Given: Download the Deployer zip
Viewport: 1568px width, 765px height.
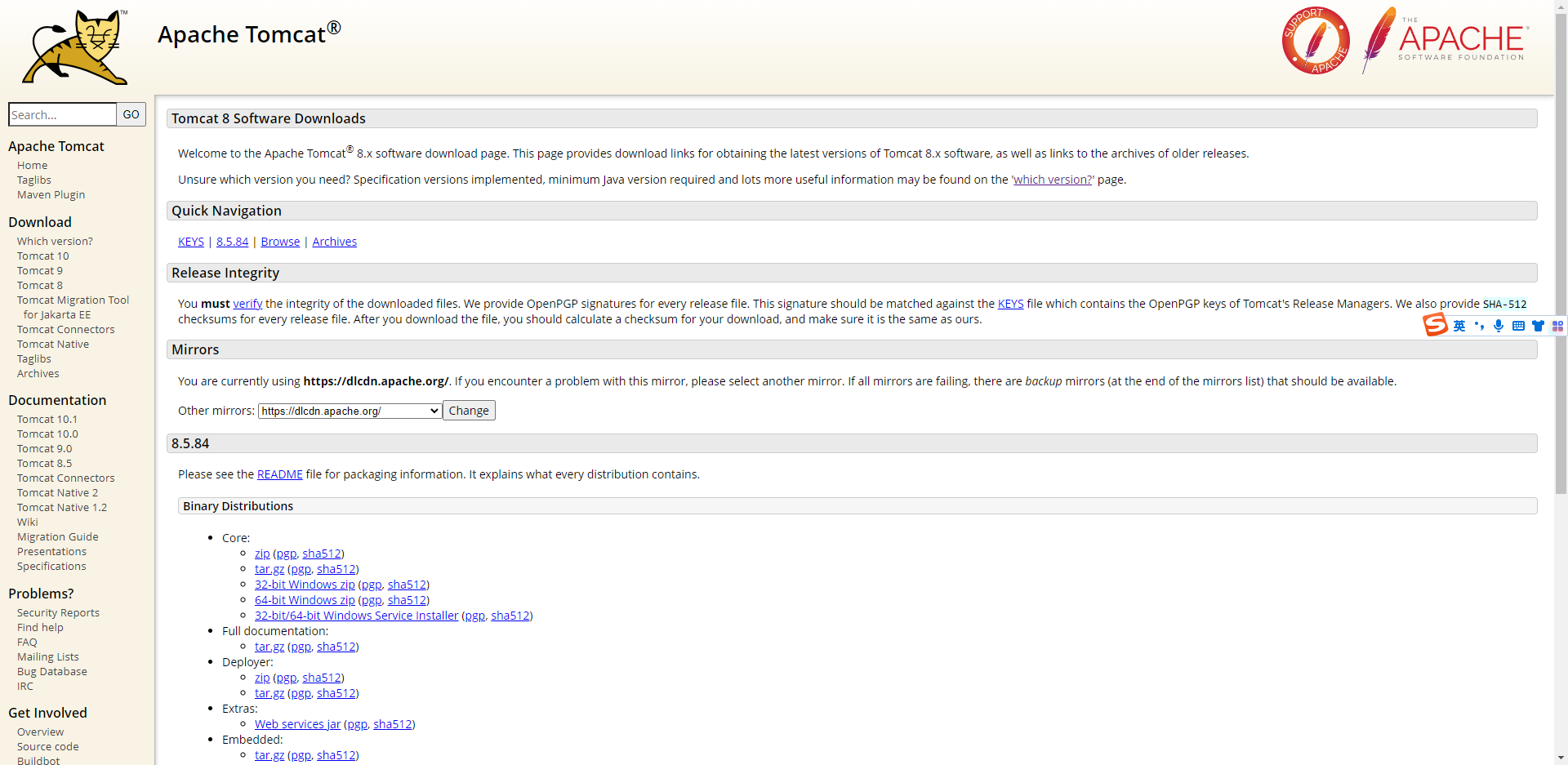Looking at the screenshot, I should [x=262, y=678].
